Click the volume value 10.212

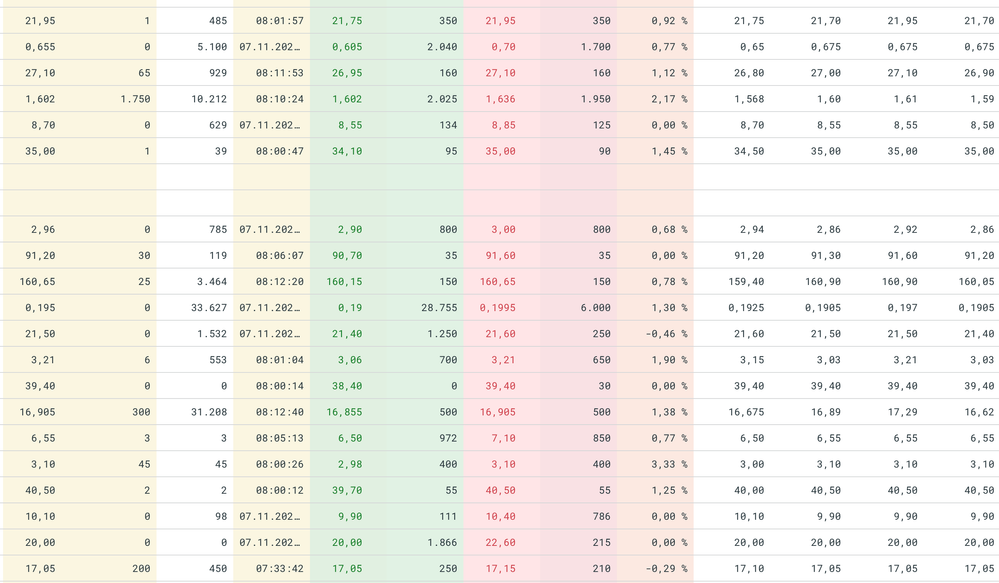(x=209, y=99)
